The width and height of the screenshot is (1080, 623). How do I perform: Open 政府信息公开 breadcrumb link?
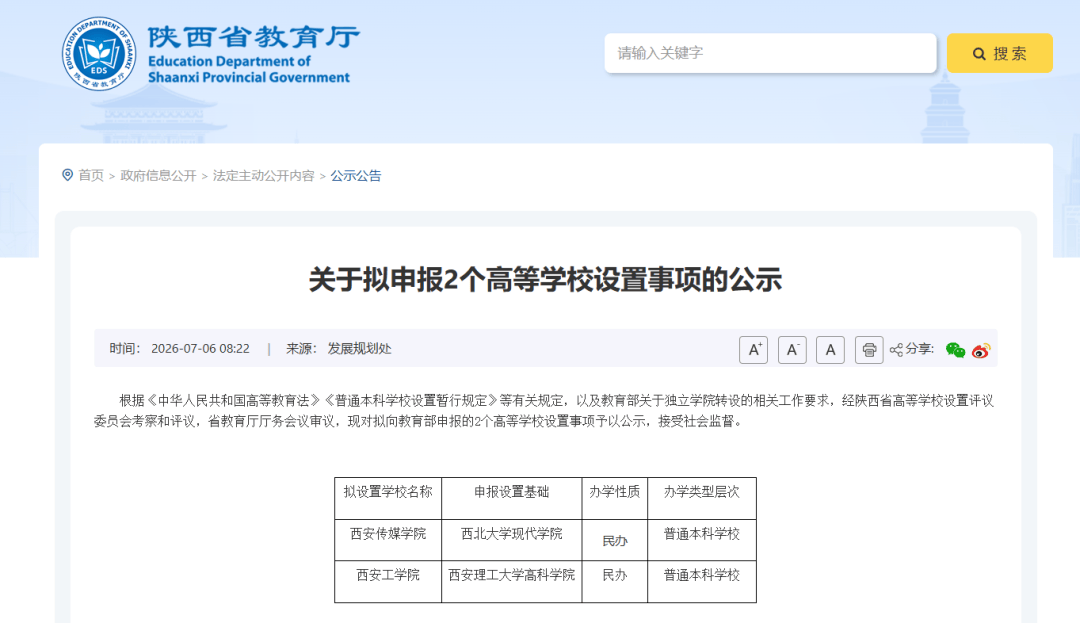[x=158, y=176]
